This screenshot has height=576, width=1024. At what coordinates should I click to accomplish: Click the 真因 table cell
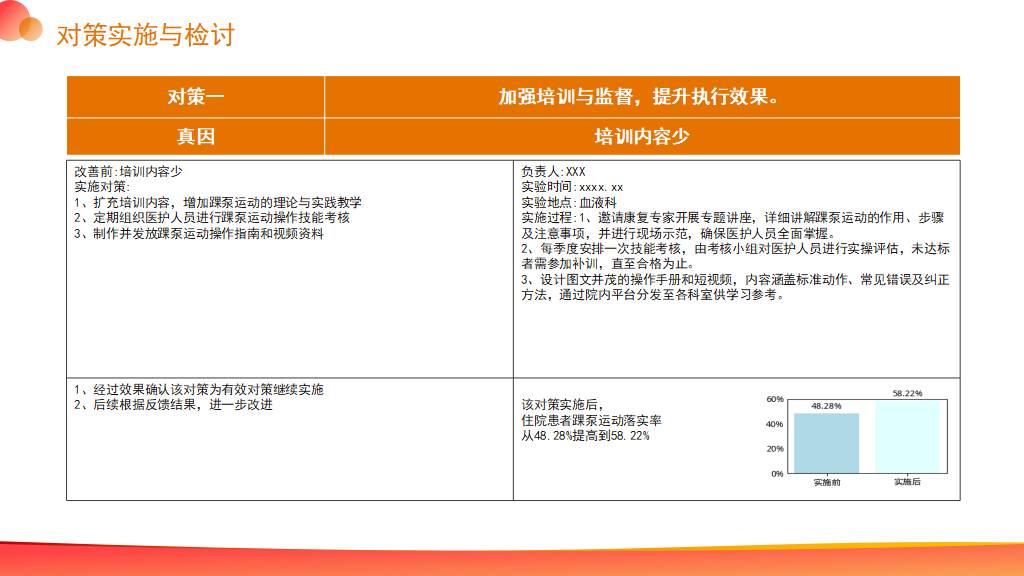pos(196,136)
